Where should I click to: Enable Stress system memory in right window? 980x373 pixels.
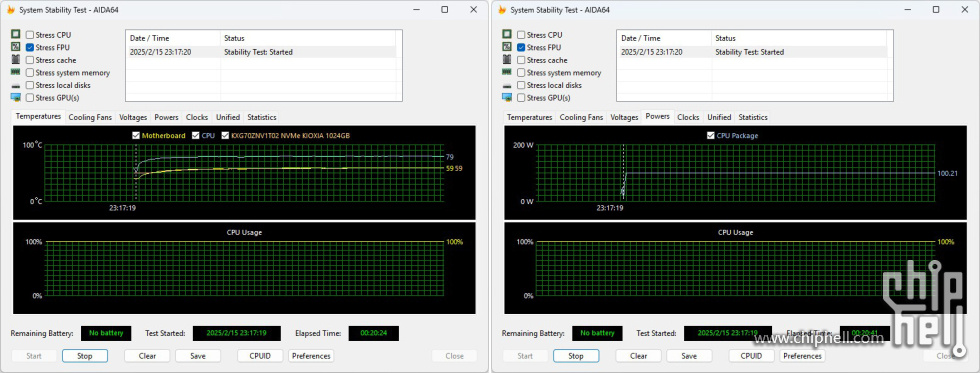[521, 72]
